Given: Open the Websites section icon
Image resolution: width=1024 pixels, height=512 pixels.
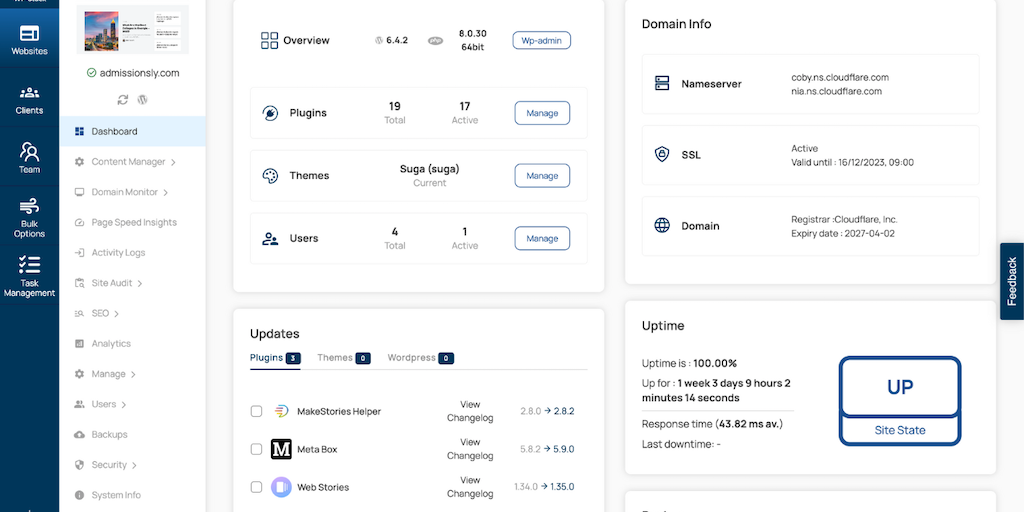Looking at the screenshot, I should pos(29,35).
